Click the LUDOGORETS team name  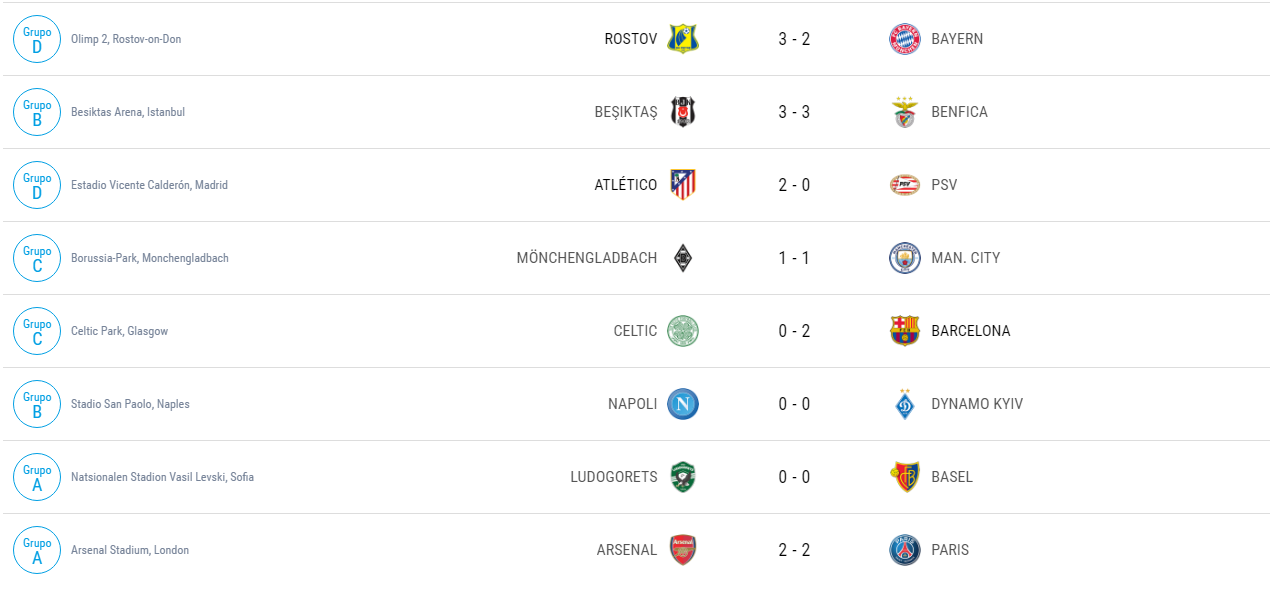click(614, 477)
